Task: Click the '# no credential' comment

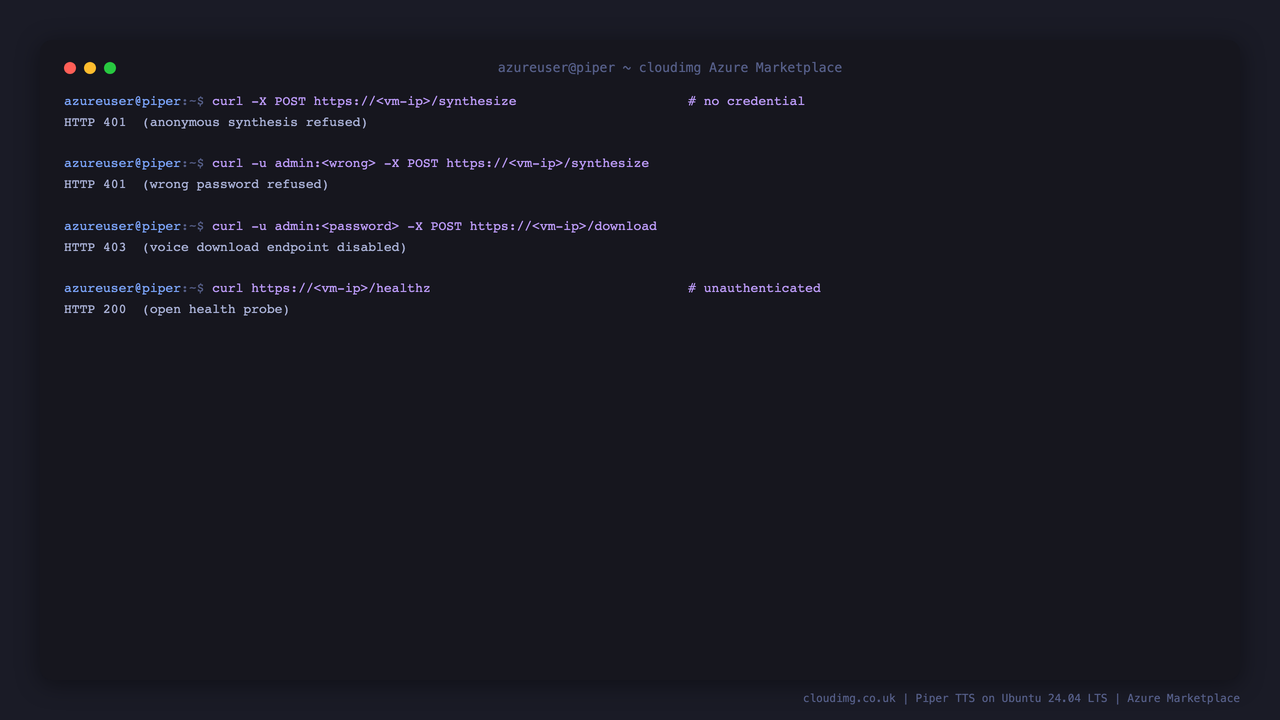Action: (746, 101)
